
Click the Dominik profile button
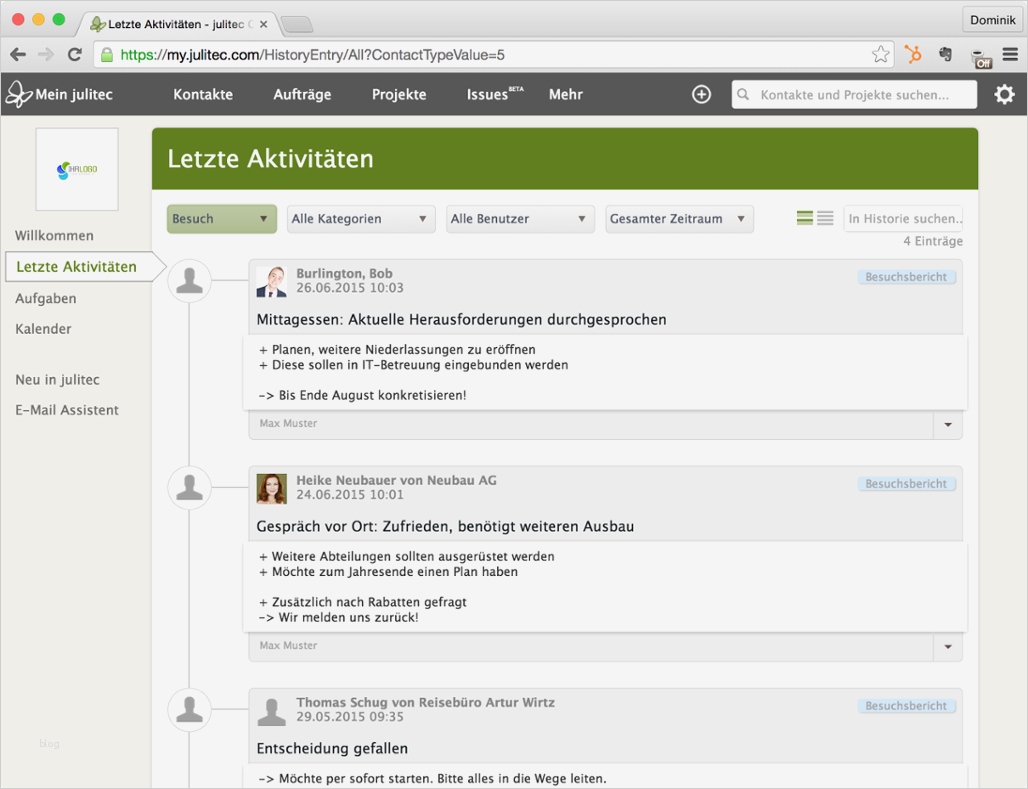point(993,20)
